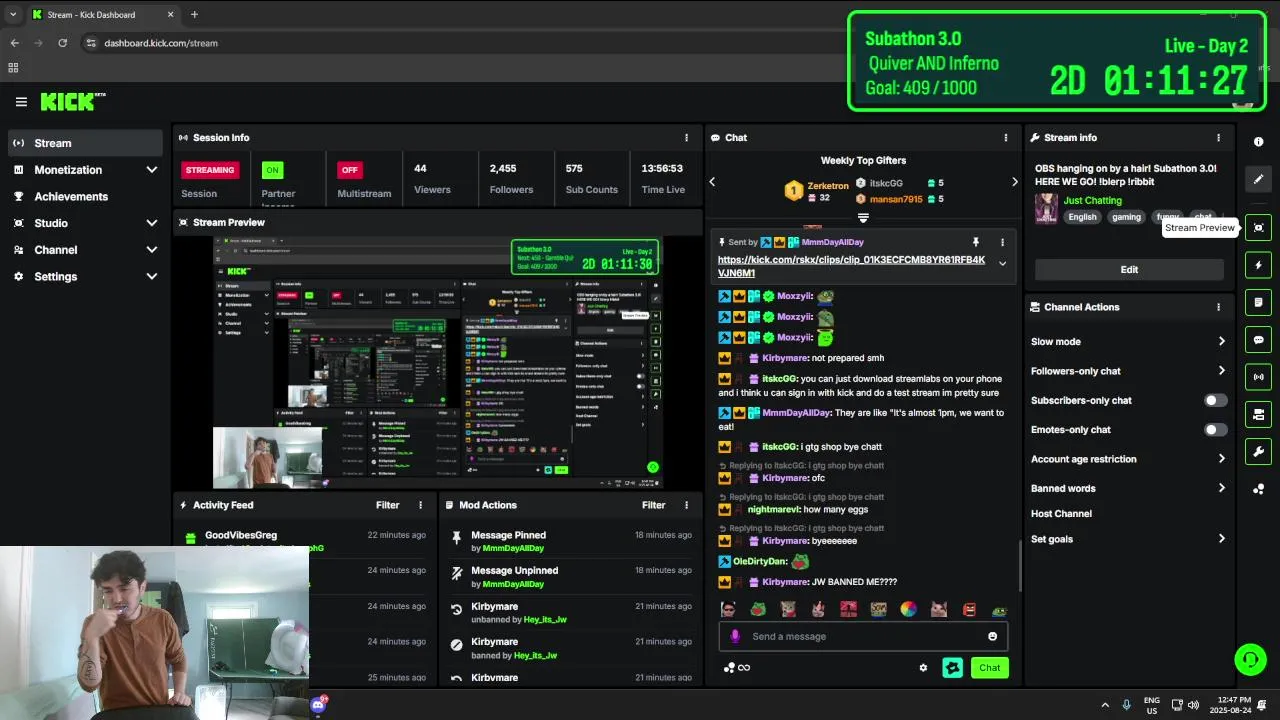Click the pencil edit icon in right sidebar
Image resolution: width=1280 pixels, height=720 pixels.
[1259, 179]
